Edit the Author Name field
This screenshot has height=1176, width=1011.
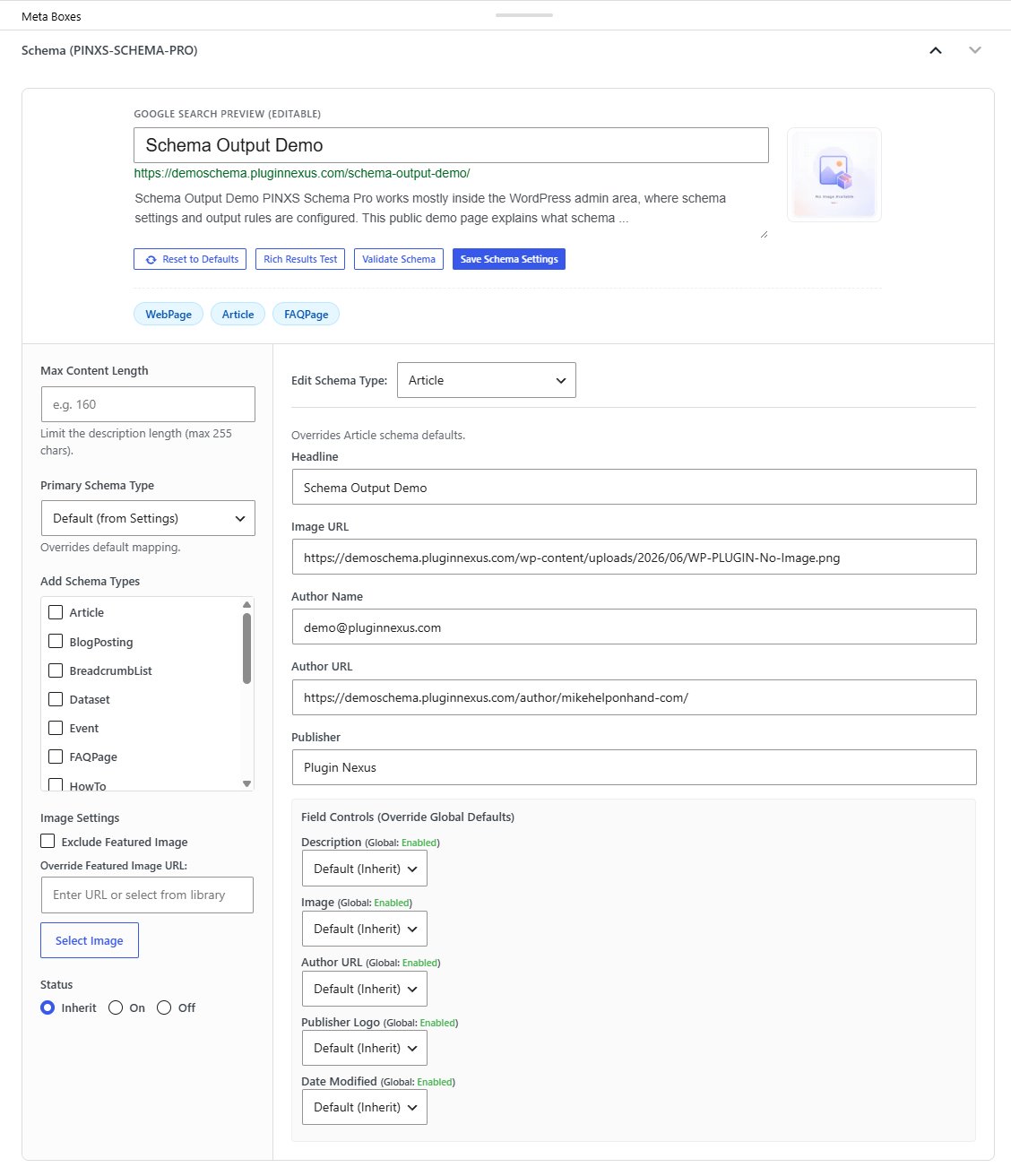coord(635,627)
